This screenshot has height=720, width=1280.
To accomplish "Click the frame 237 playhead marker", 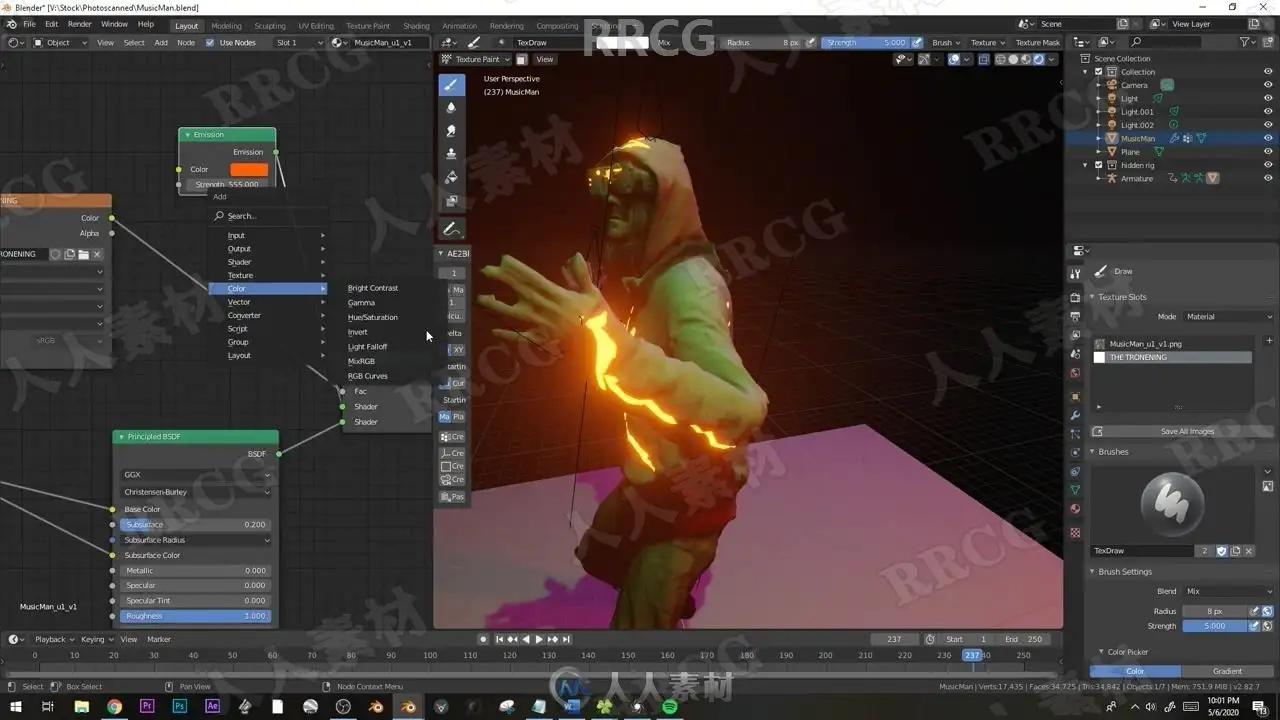I will click(x=971, y=655).
